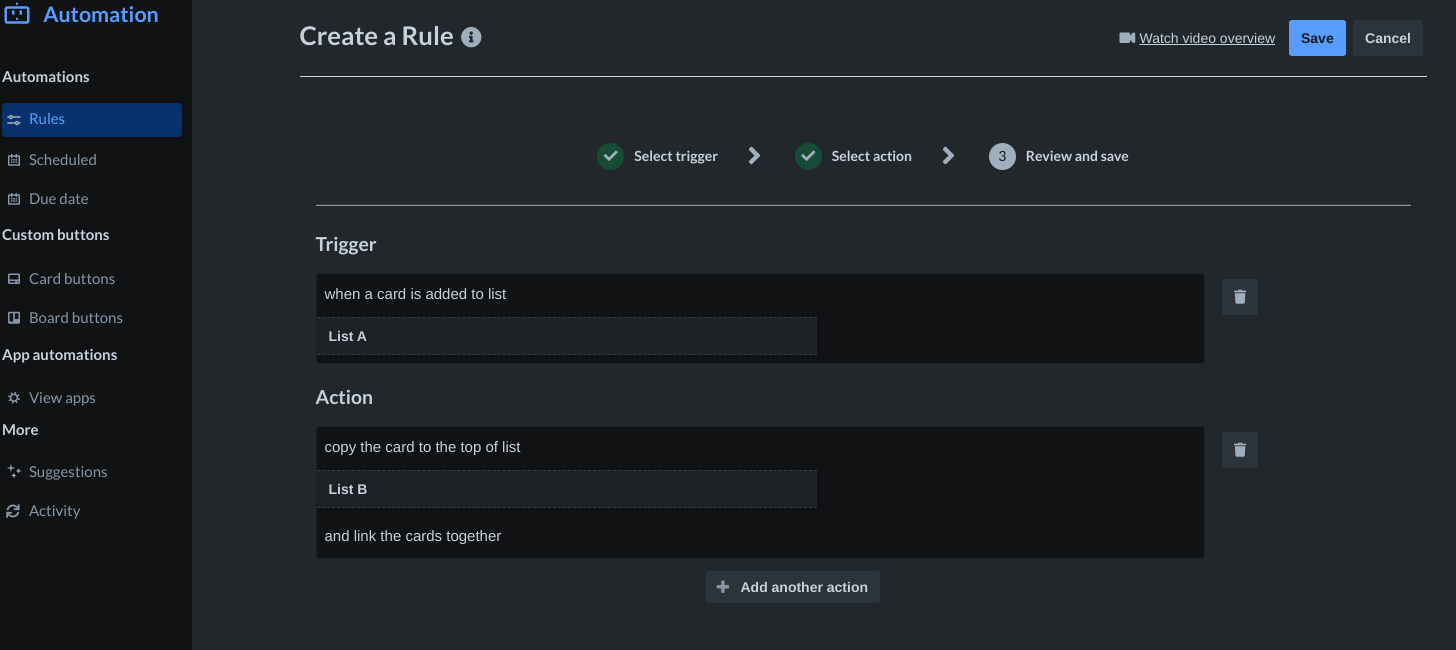Delete the trigger using its trash icon

[1240, 297]
